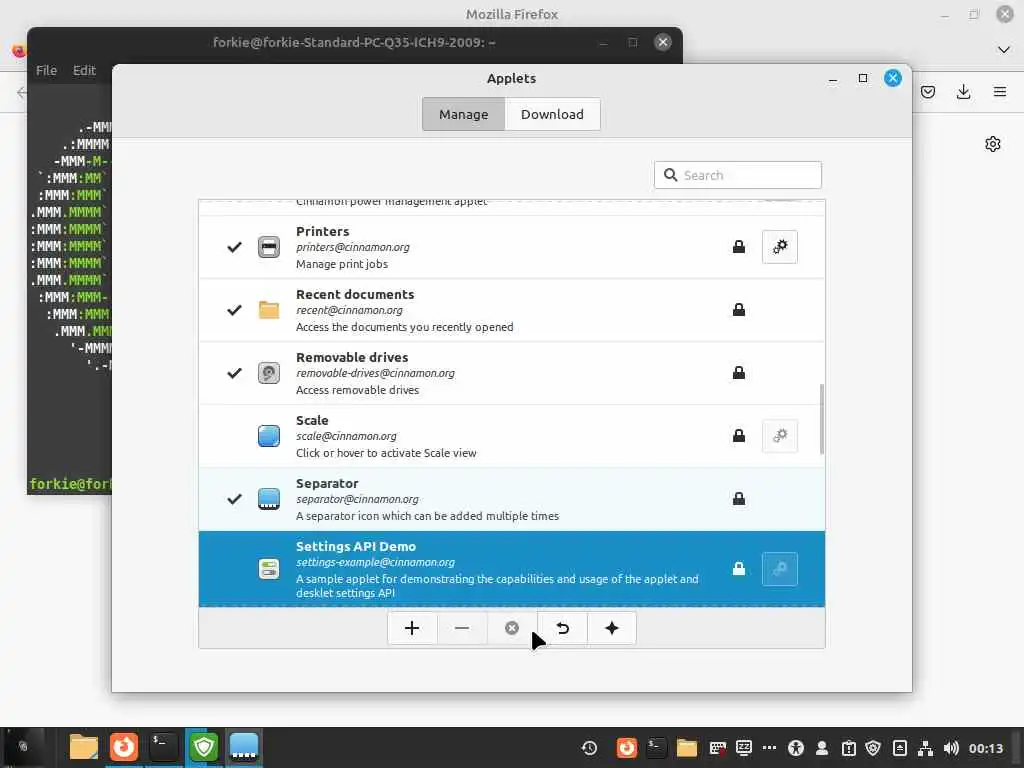This screenshot has width=1024, height=768.
Task: Click the Separator applet icon
Action: (268, 499)
